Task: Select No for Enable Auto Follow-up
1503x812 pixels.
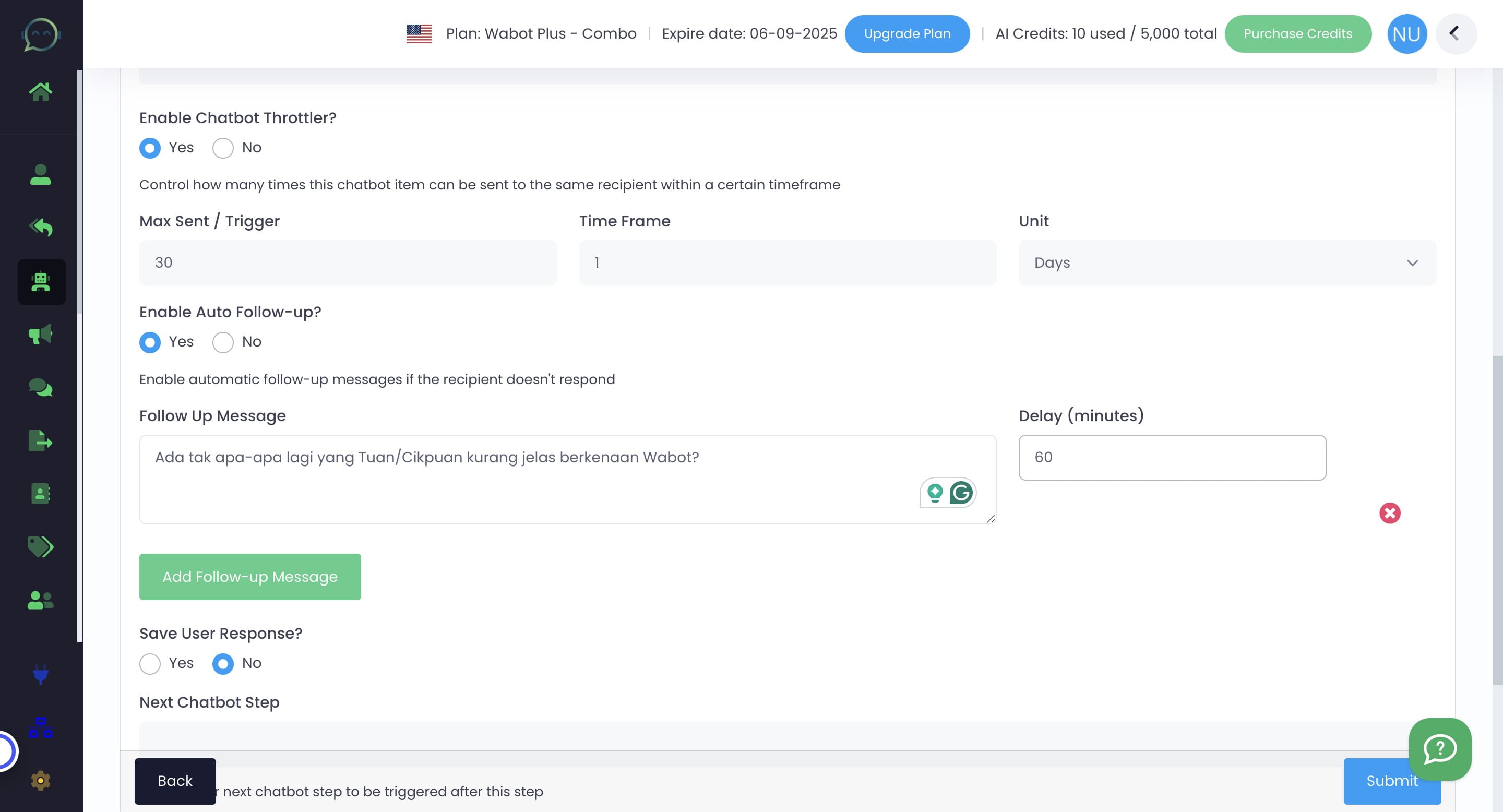Action: tap(222, 342)
